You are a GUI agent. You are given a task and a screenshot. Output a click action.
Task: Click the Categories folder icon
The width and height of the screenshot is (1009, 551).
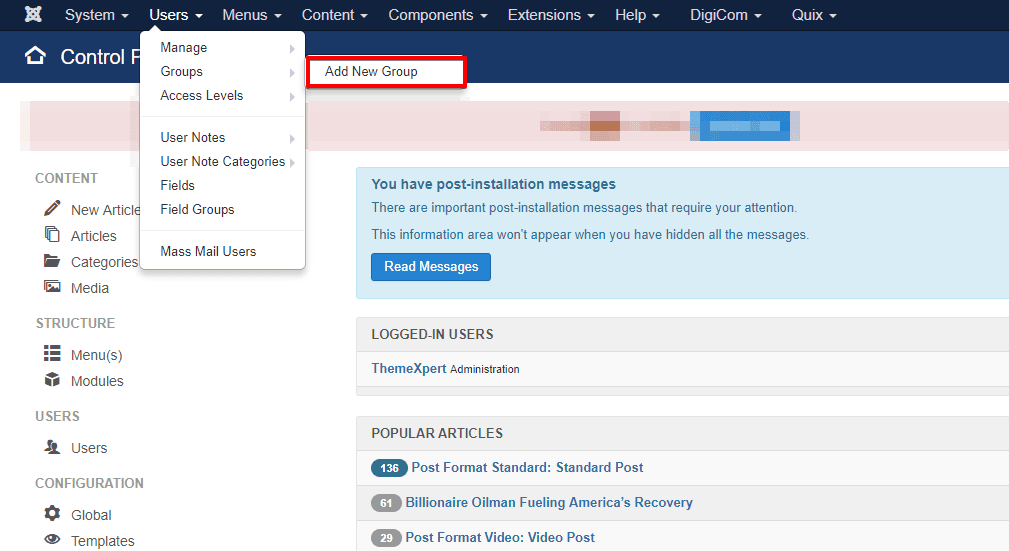point(52,261)
